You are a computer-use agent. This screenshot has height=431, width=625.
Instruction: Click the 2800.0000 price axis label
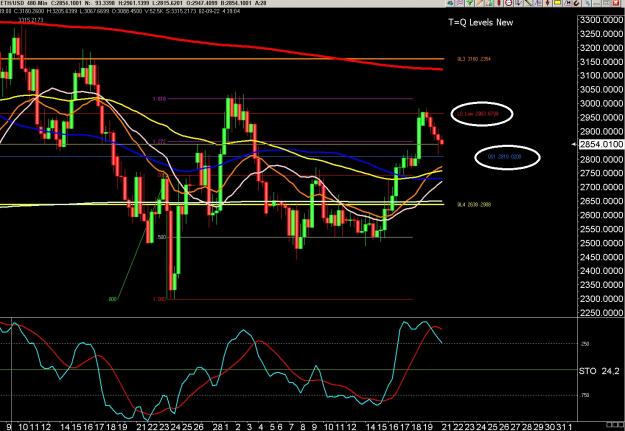coord(601,159)
